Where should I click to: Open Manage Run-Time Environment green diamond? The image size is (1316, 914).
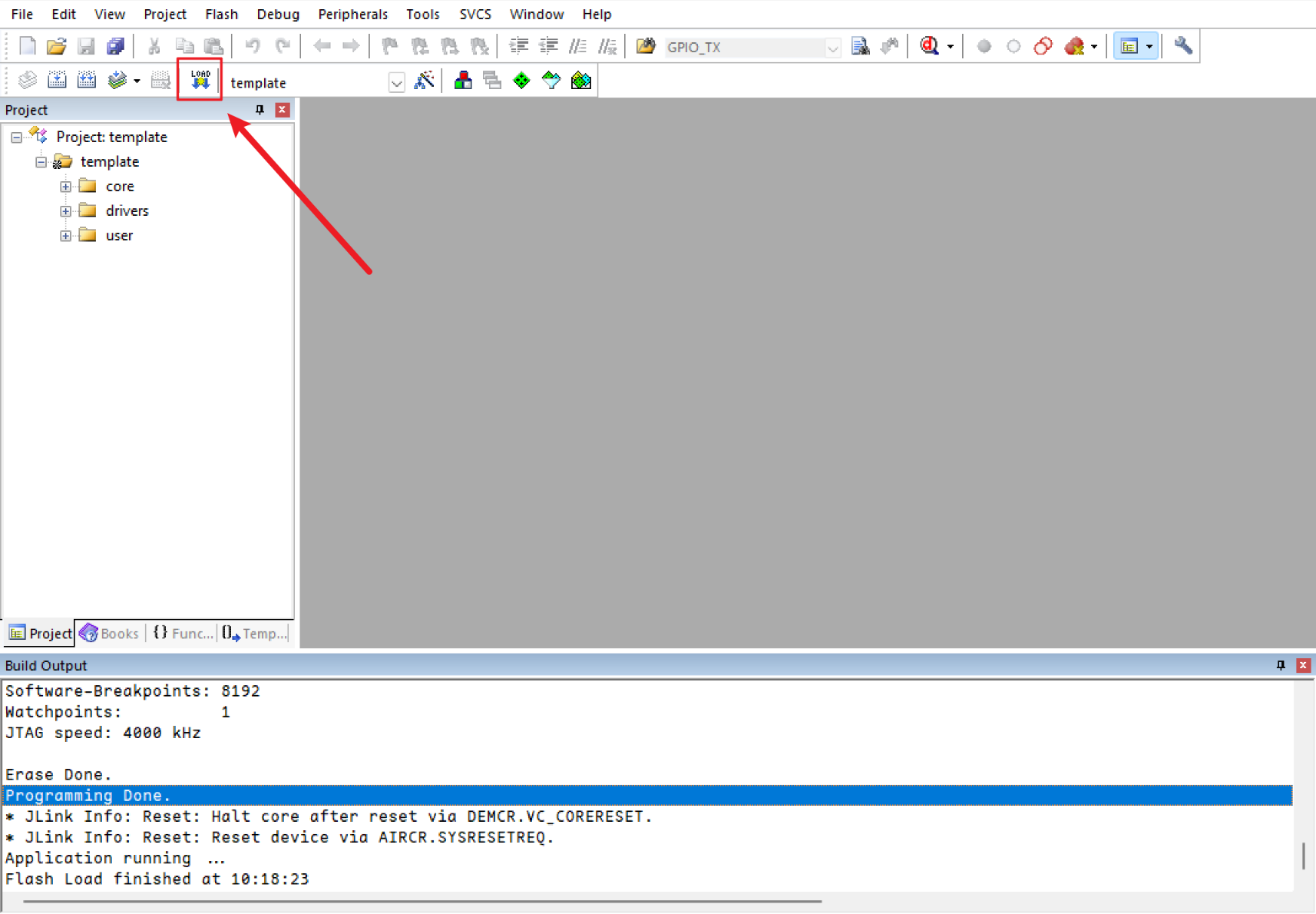tap(521, 81)
